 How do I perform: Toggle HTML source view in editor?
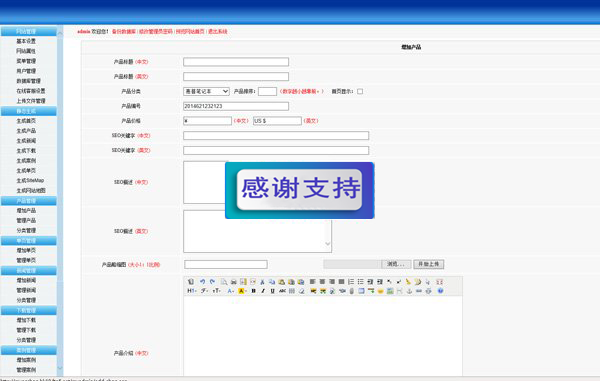click(x=191, y=282)
